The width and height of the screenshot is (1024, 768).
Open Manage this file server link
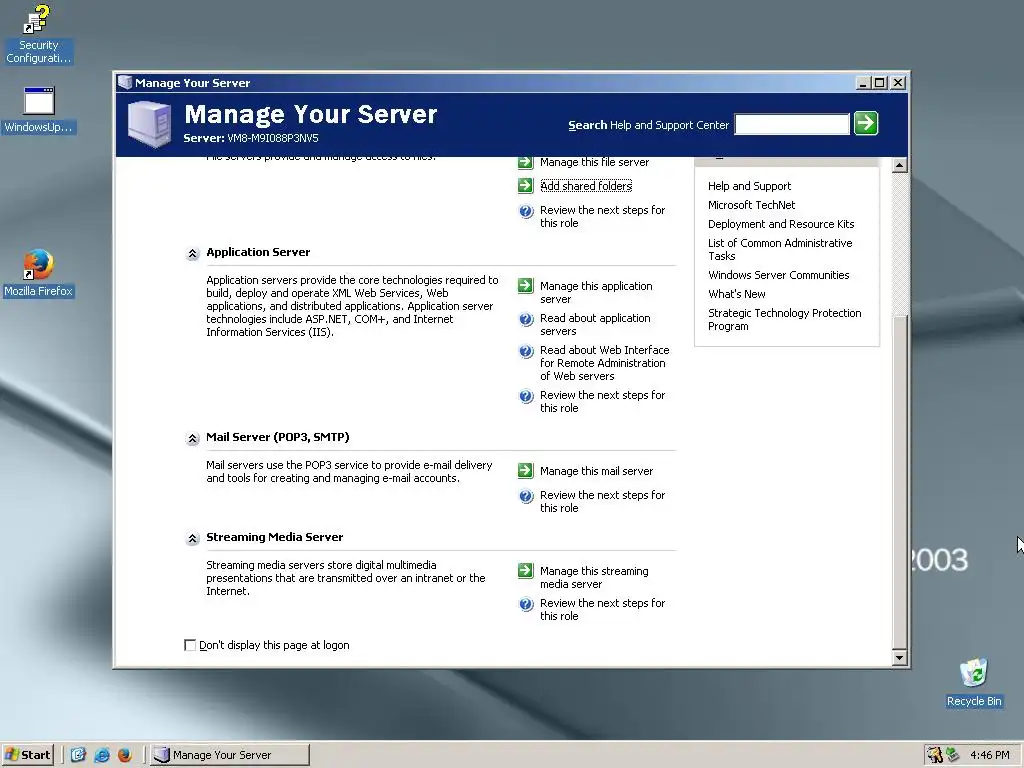(x=594, y=162)
